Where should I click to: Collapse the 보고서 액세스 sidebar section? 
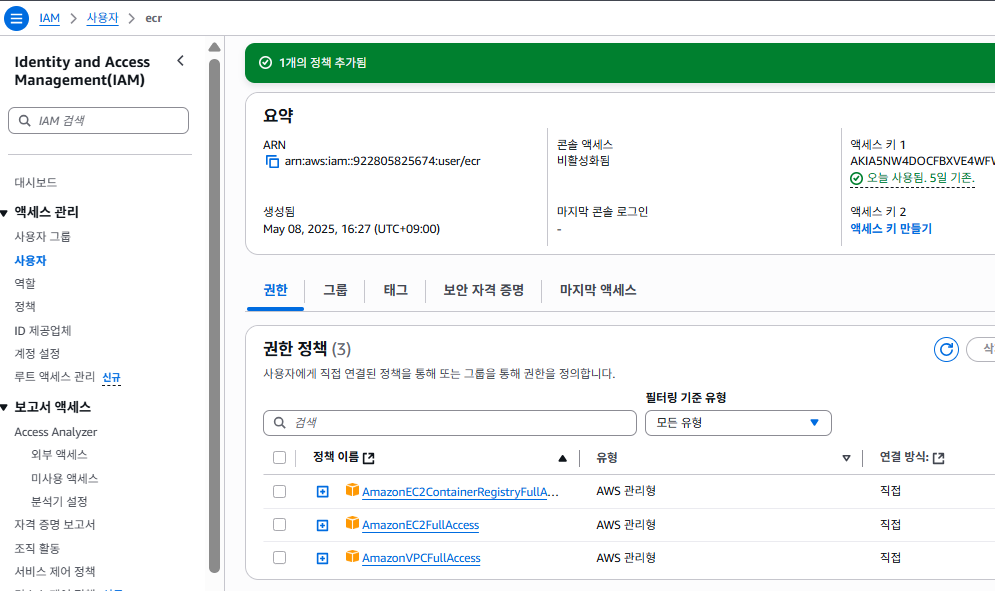tap(4, 408)
